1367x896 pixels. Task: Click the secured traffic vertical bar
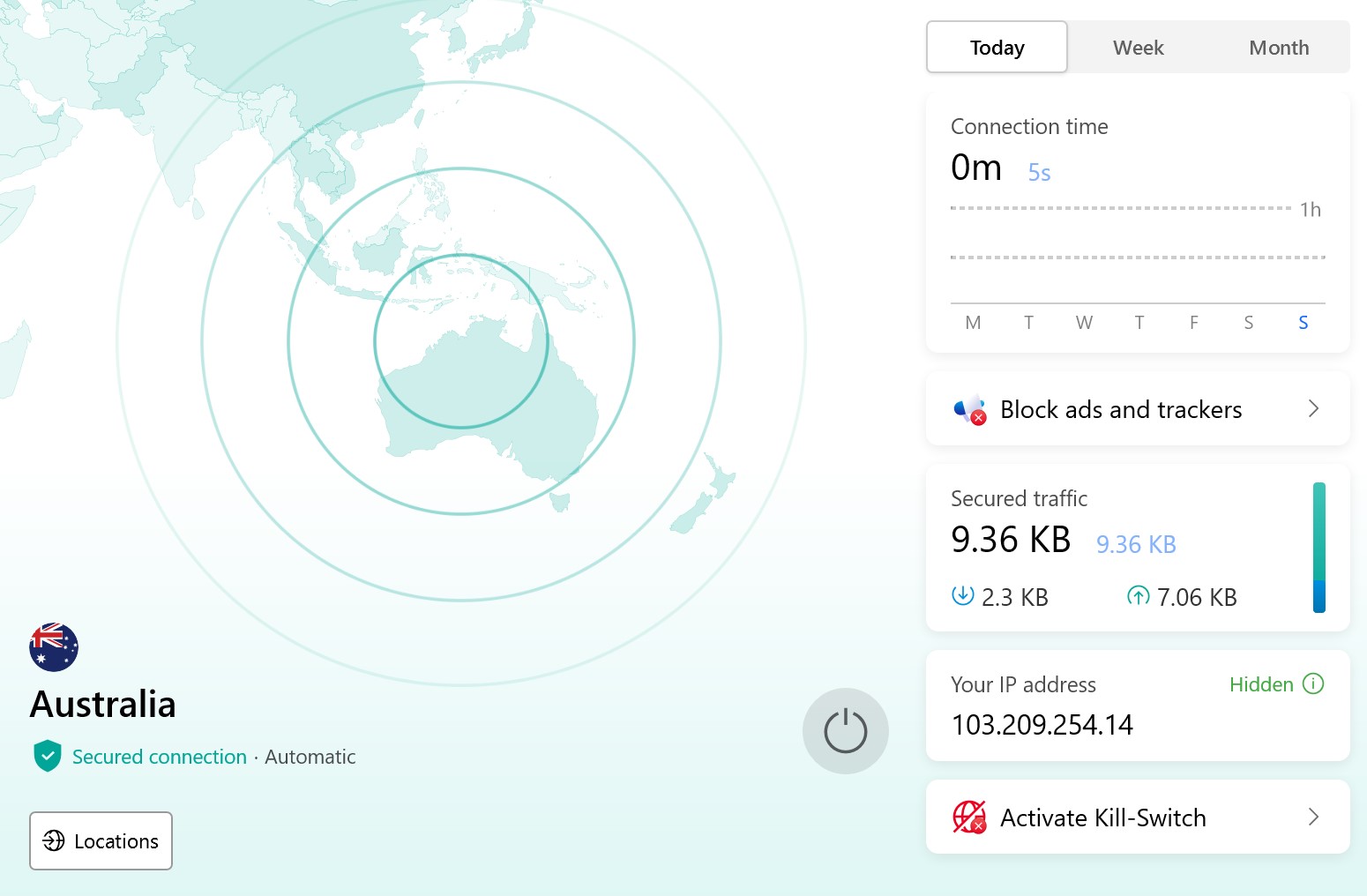coord(1318,547)
